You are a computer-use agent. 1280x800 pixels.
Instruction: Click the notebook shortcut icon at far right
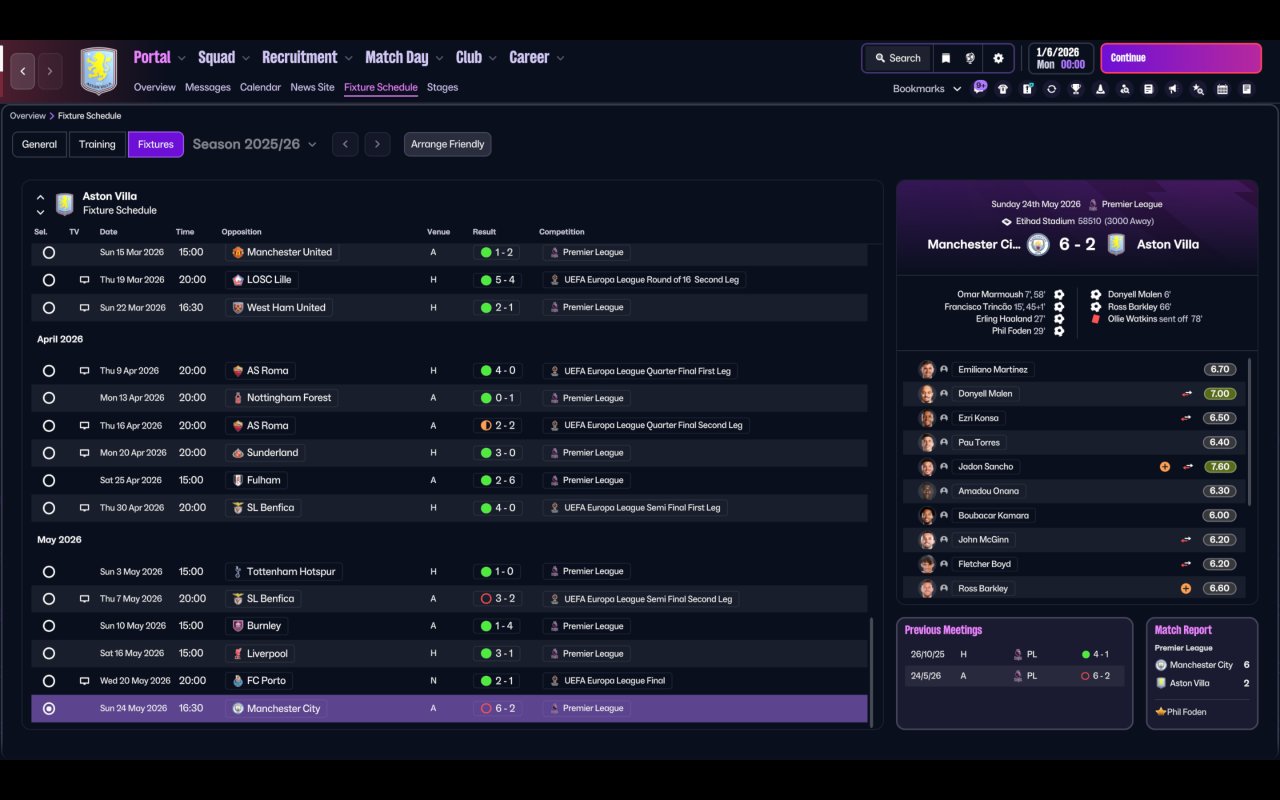click(x=1246, y=89)
